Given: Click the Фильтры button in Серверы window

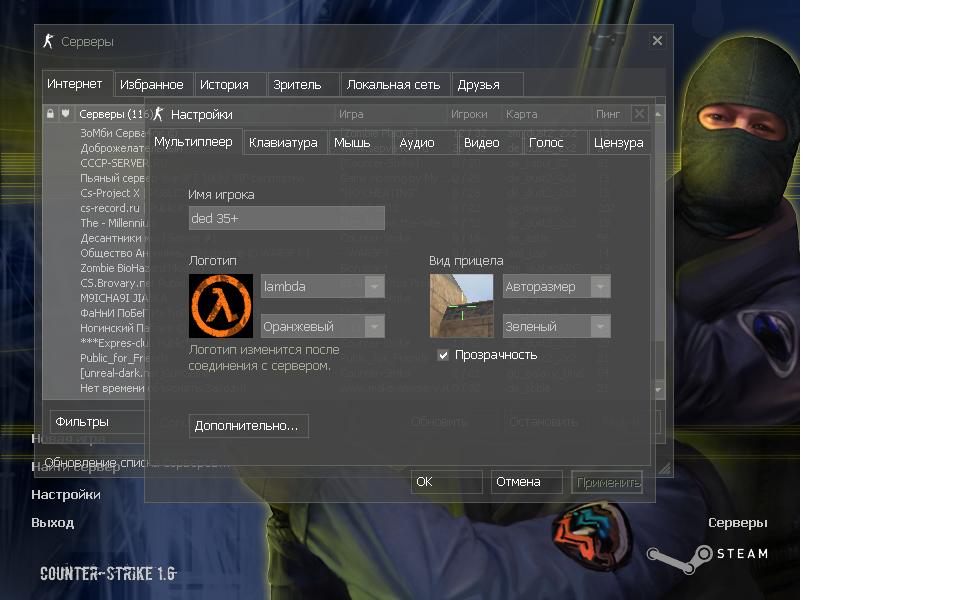Looking at the screenshot, I should click(x=98, y=422).
